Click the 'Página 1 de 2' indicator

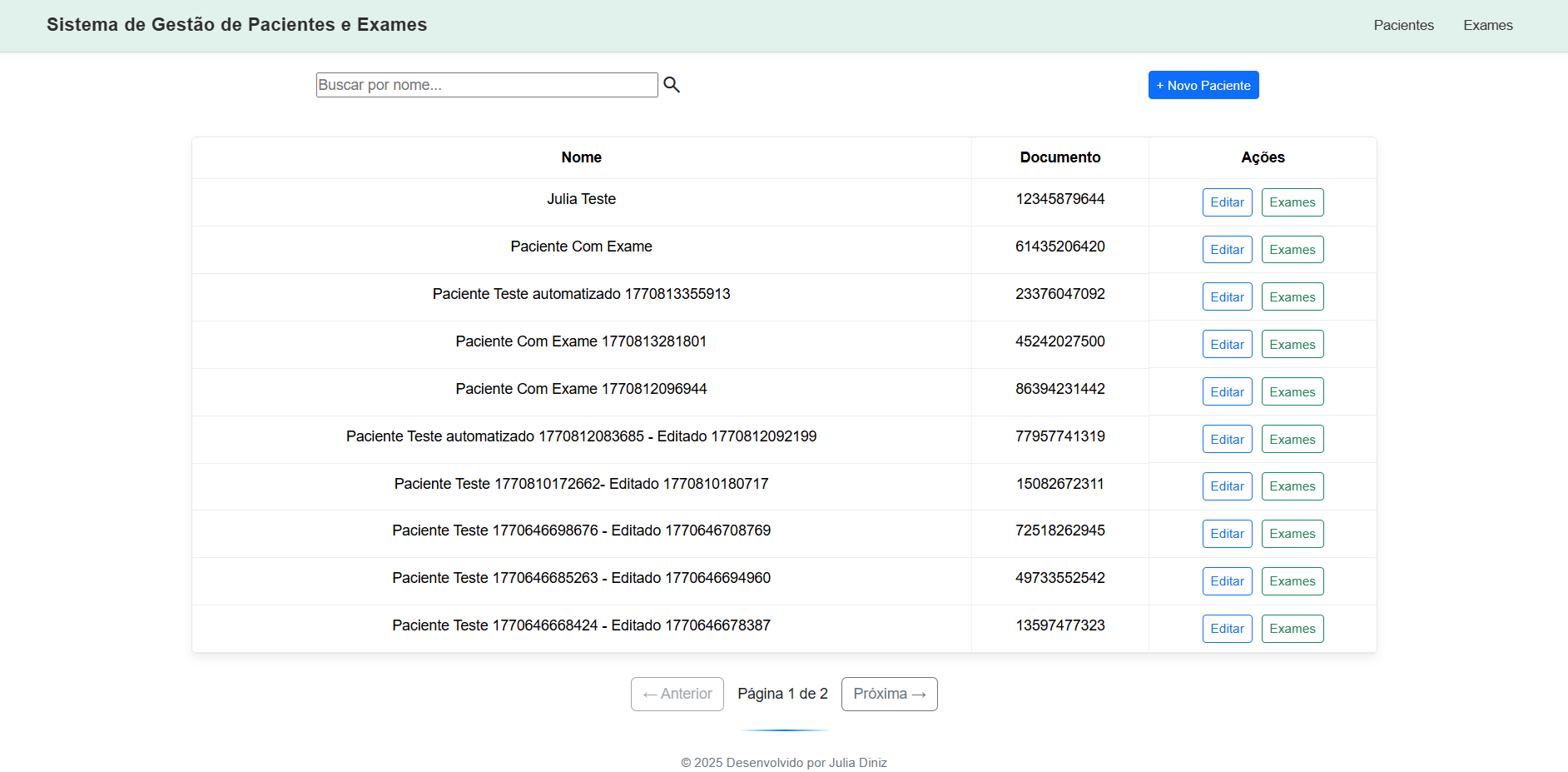pyautogui.click(x=782, y=694)
